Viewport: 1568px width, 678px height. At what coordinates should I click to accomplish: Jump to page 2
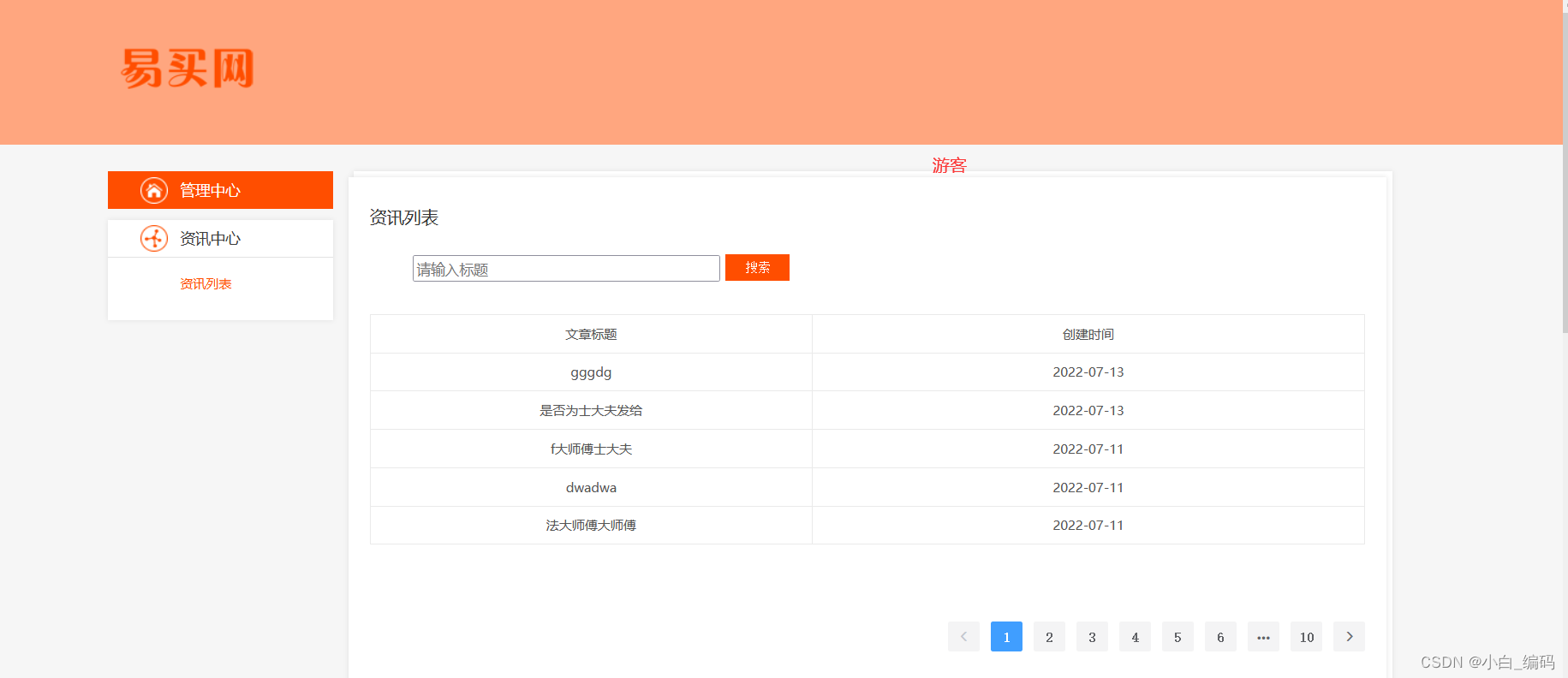(1049, 636)
